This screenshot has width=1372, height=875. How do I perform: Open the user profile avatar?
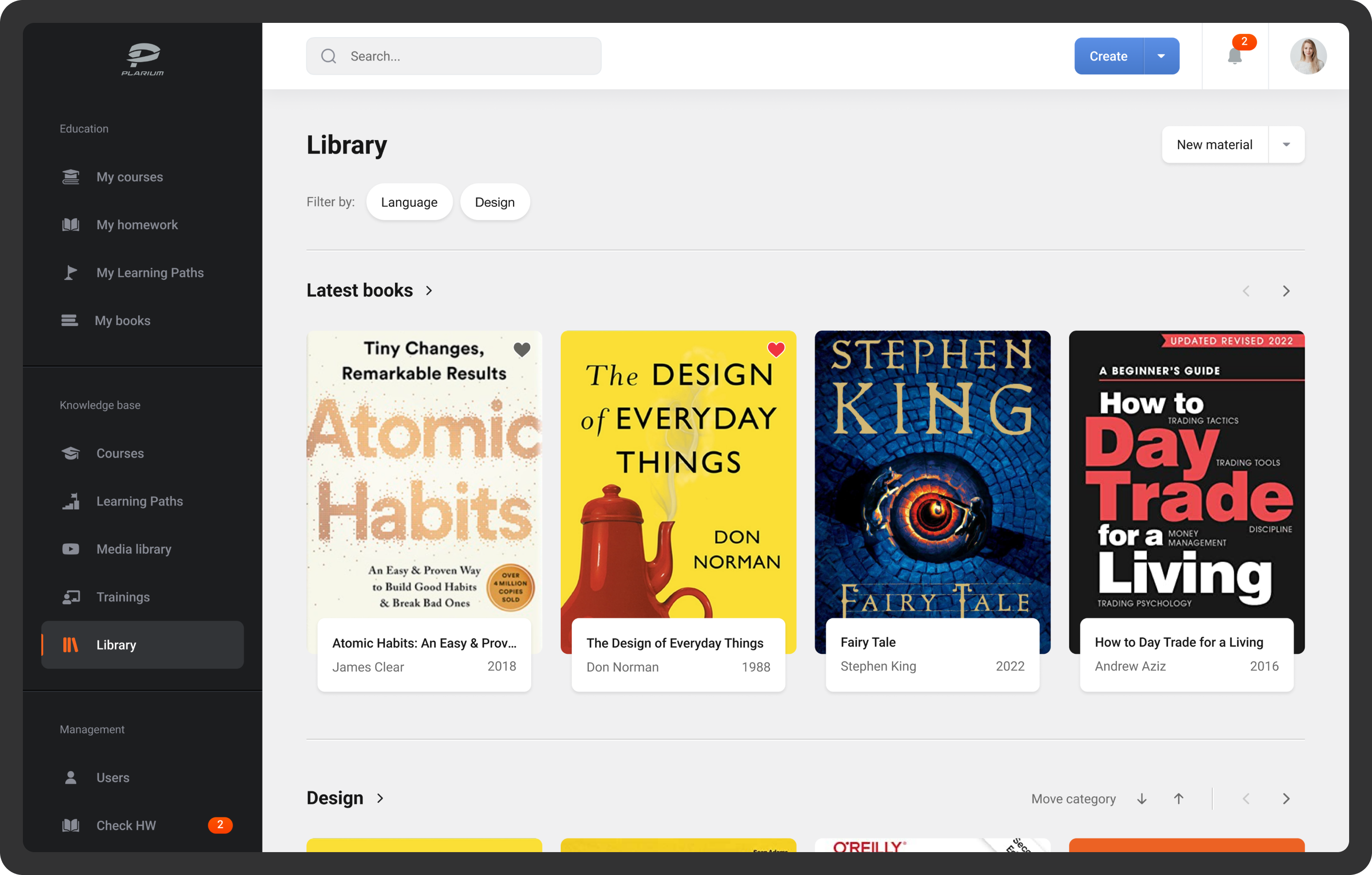coord(1308,56)
